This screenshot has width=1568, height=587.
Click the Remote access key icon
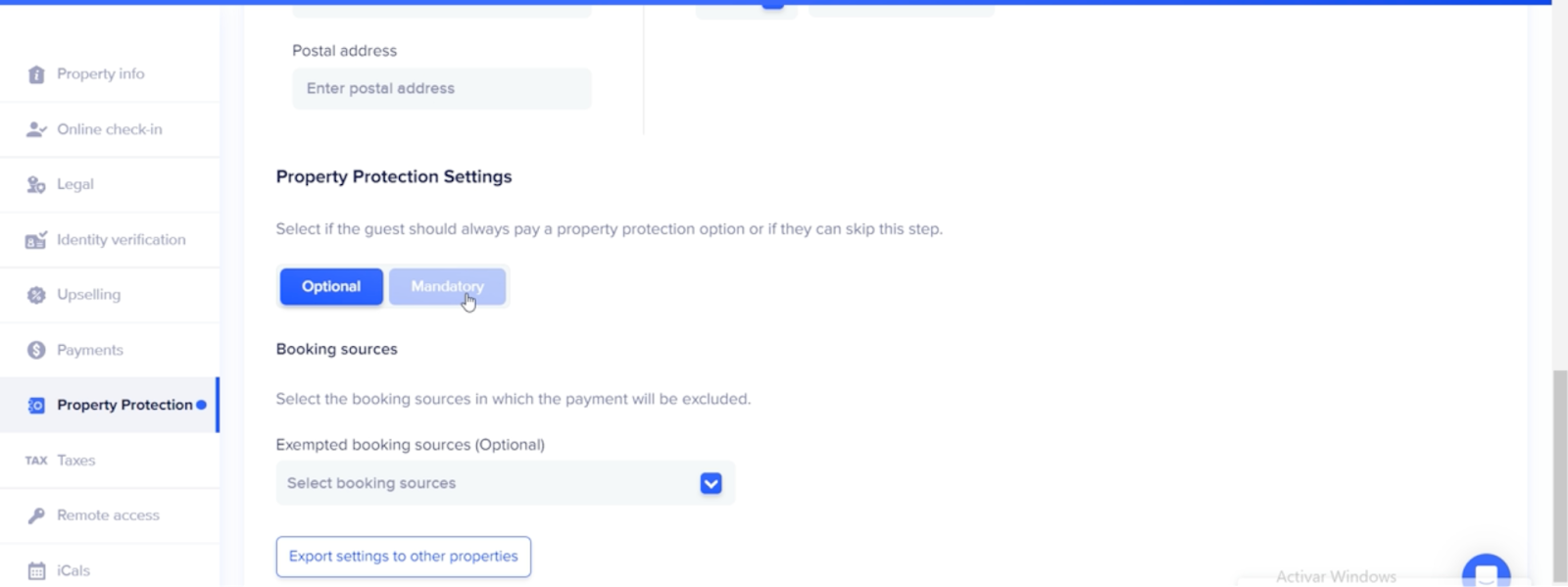coord(36,515)
